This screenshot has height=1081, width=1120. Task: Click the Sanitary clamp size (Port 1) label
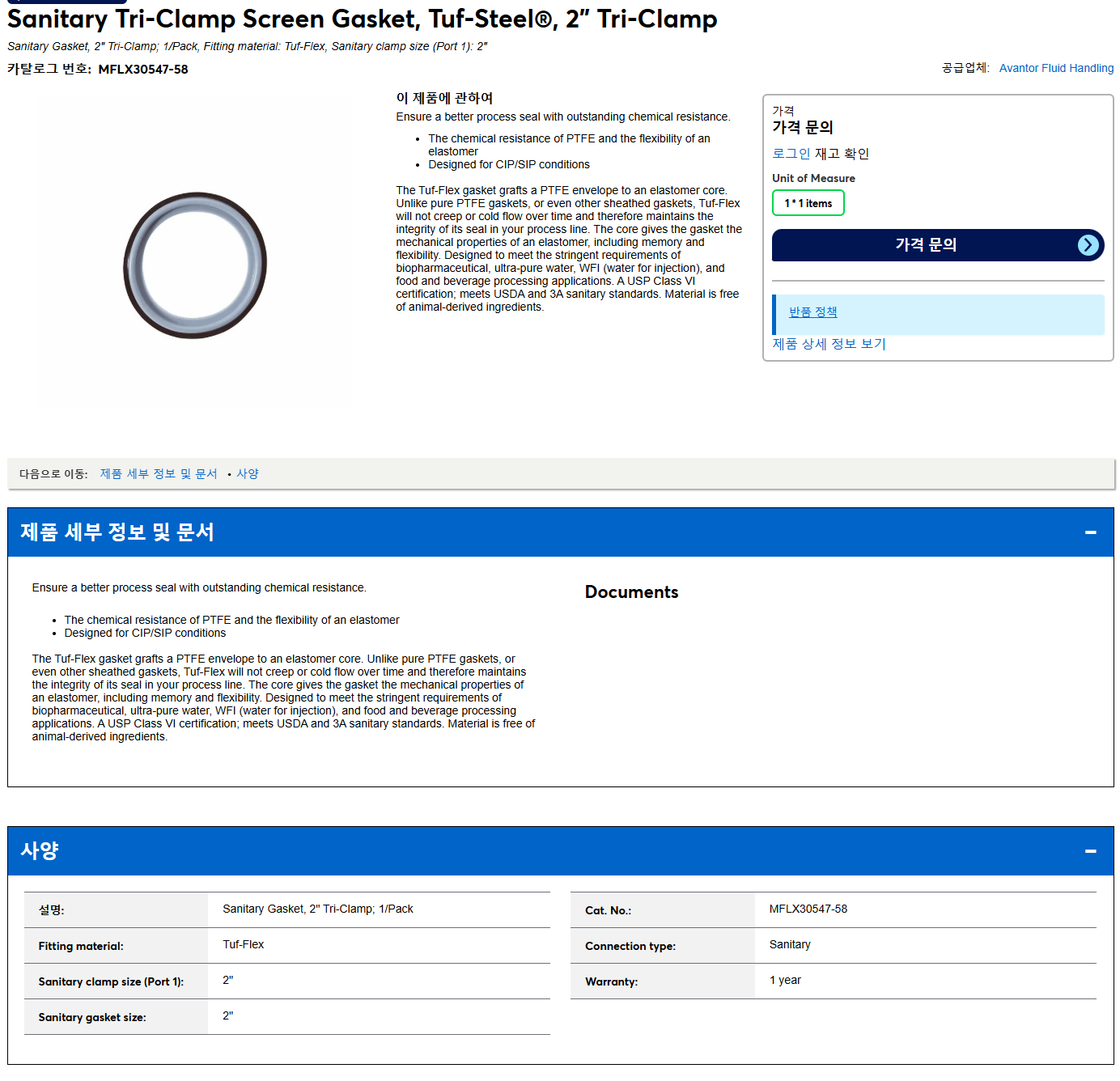pos(111,981)
